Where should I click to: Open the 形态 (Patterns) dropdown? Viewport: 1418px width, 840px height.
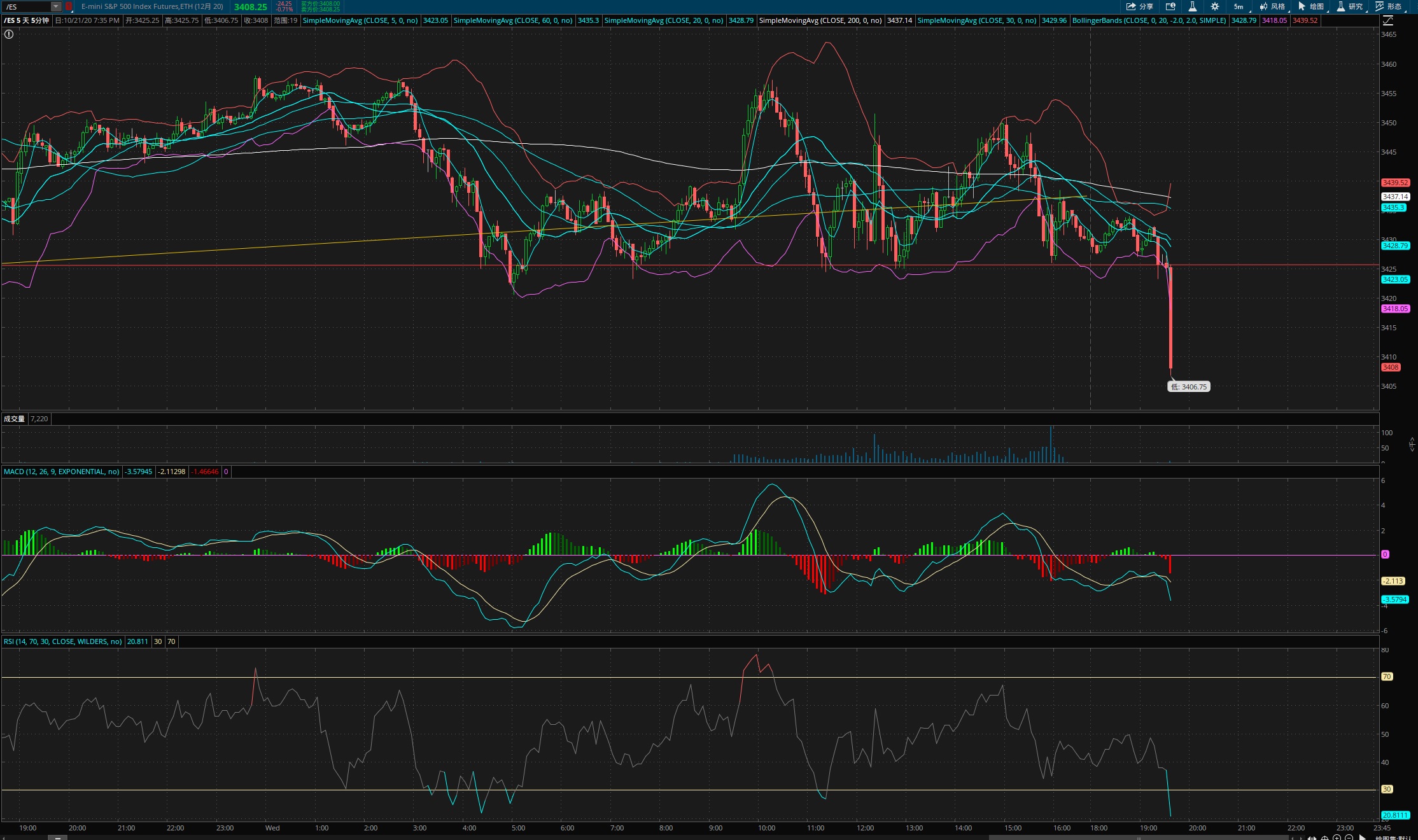click(x=1389, y=6)
